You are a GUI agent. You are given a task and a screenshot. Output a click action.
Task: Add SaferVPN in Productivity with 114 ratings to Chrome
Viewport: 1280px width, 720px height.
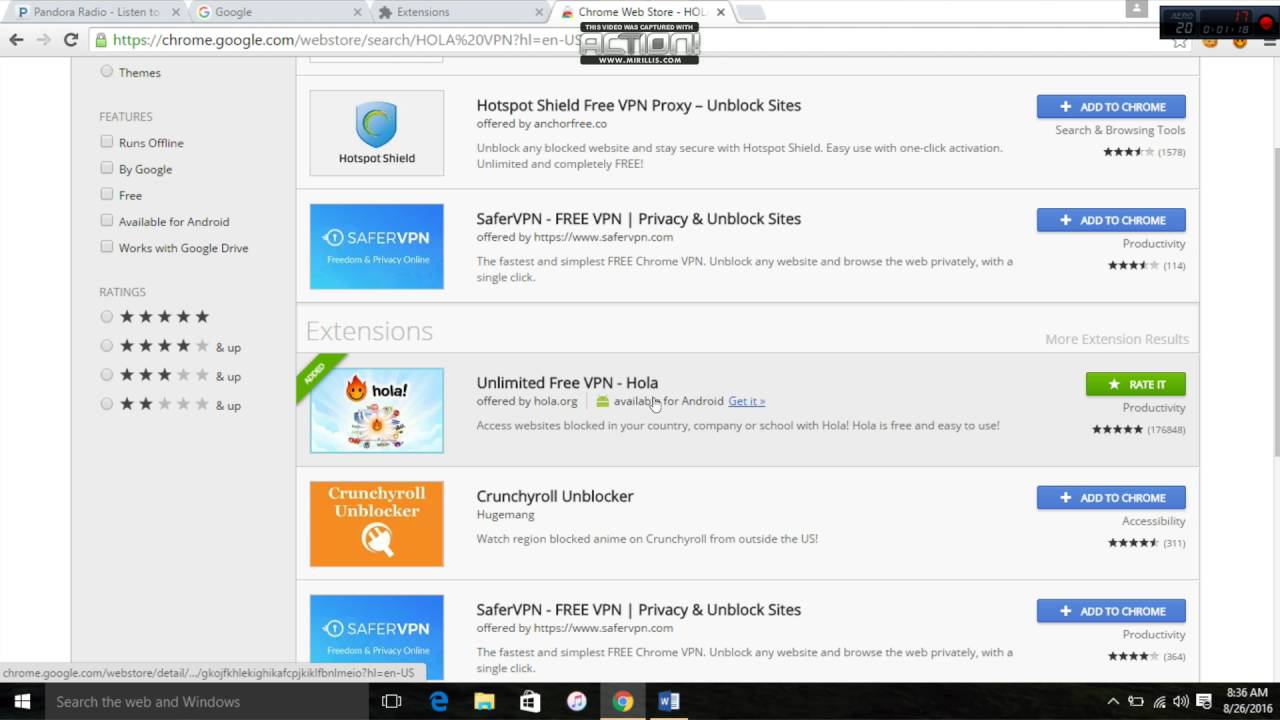coord(1111,220)
